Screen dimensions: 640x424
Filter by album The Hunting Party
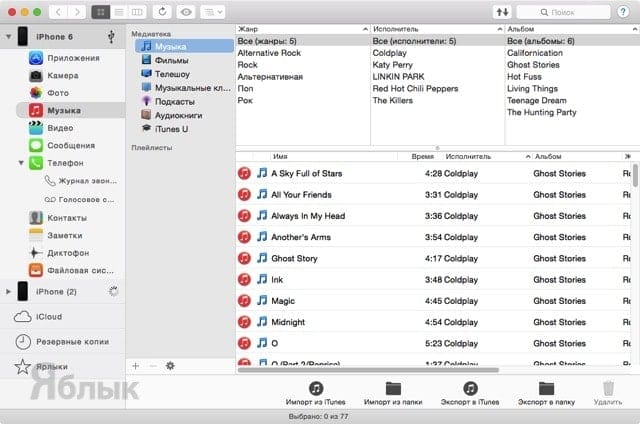point(542,112)
